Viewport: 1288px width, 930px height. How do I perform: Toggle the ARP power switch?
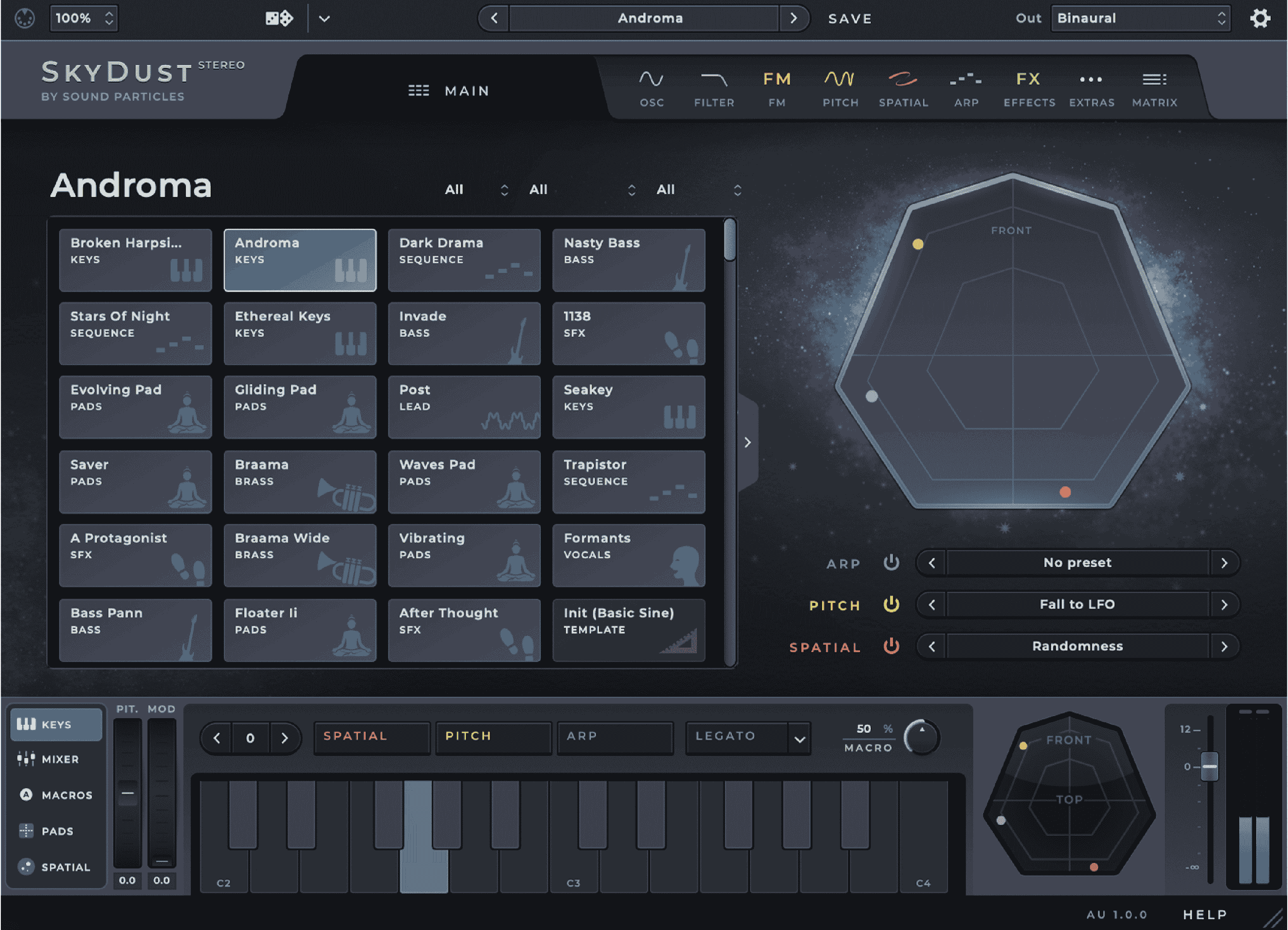click(891, 562)
